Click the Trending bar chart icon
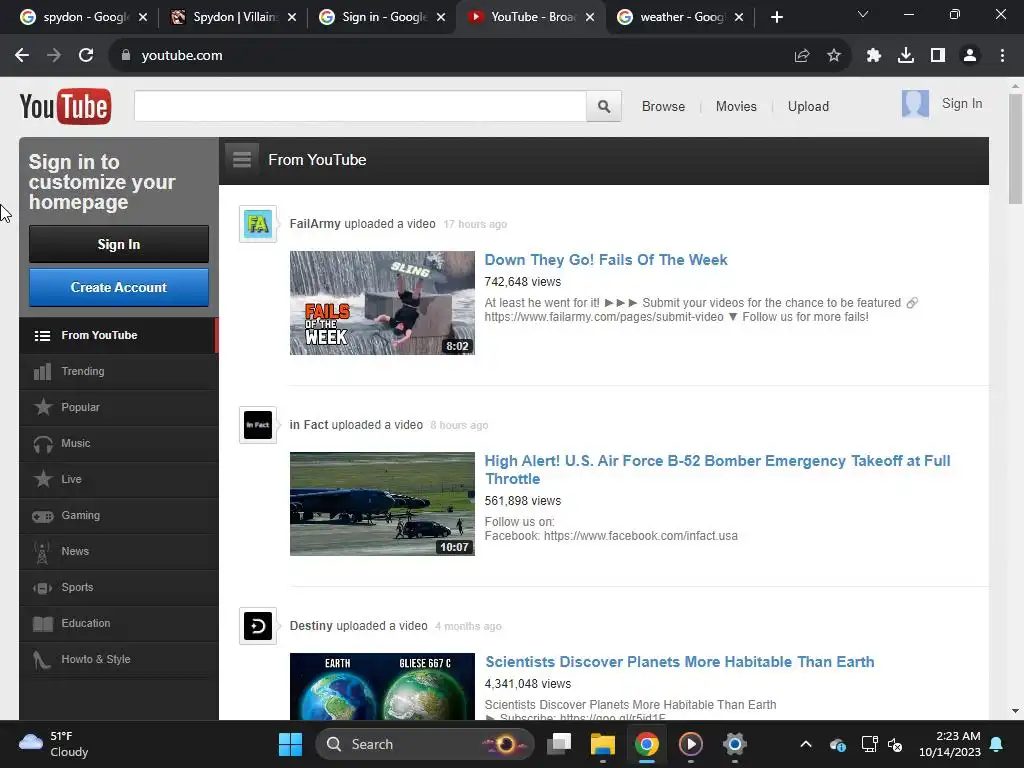Image resolution: width=1024 pixels, height=768 pixels. tap(42, 372)
